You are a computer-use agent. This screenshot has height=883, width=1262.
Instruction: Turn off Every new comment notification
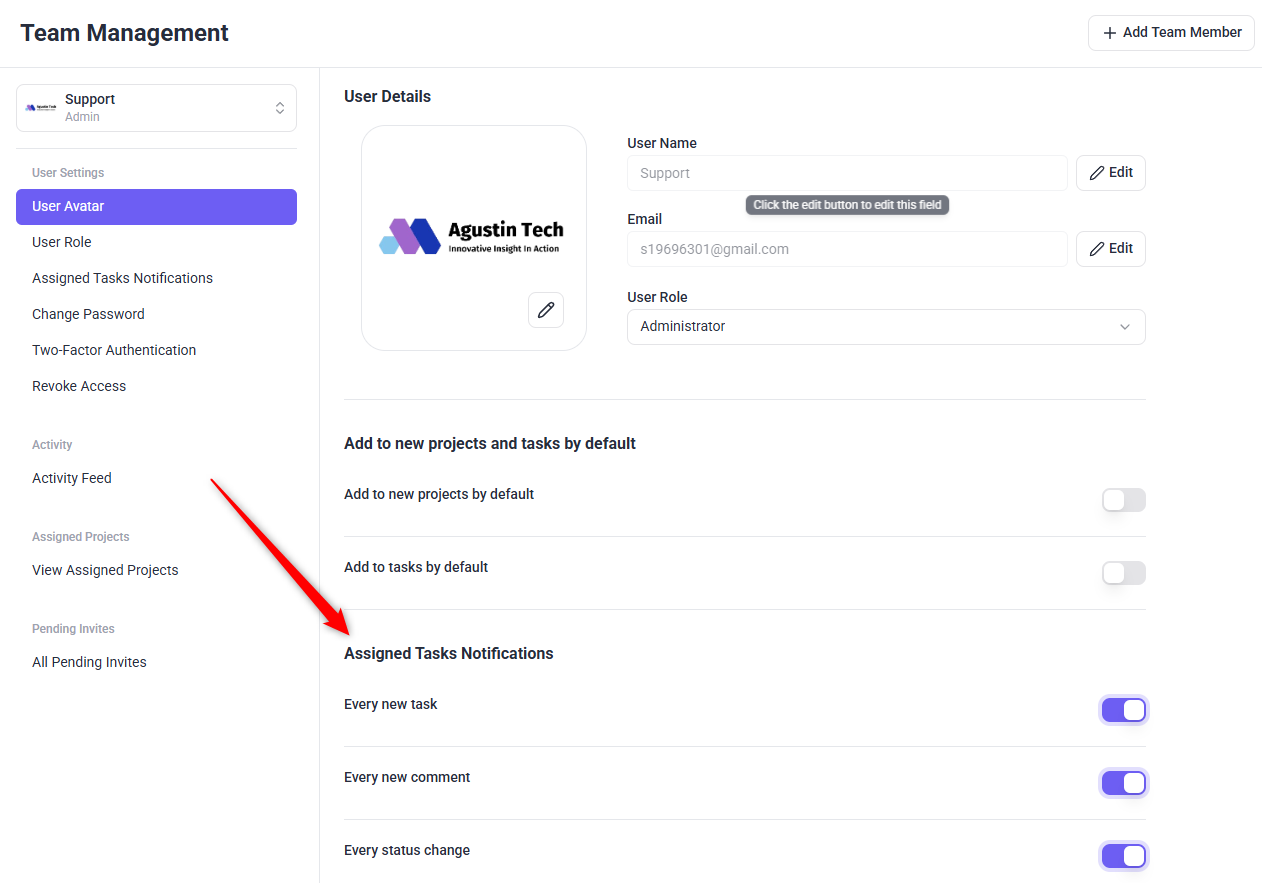1123,783
